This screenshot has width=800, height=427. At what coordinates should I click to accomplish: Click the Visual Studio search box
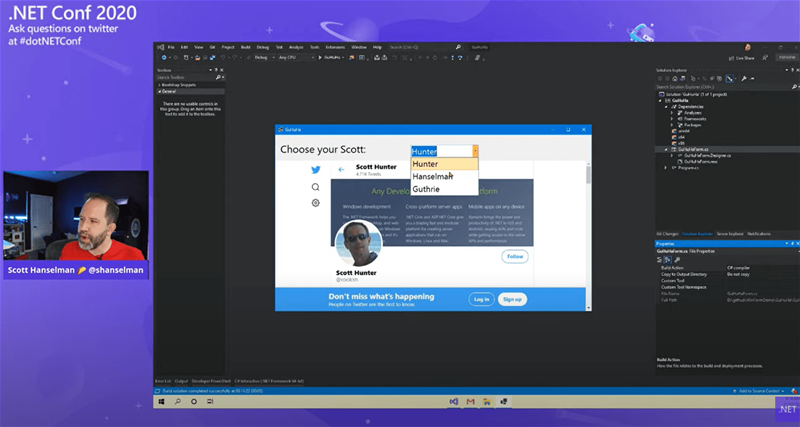424,47
